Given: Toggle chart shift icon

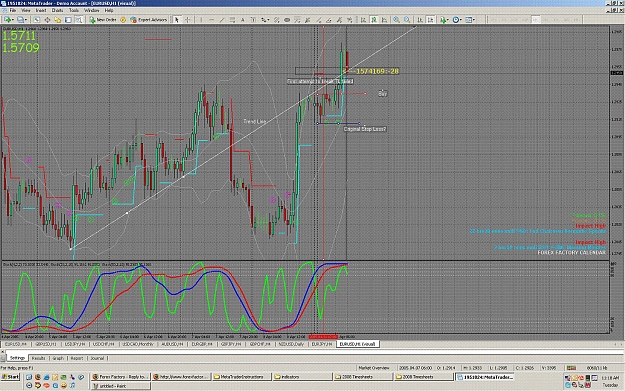Looking at the screenshot, I should (x=430, y=20).
